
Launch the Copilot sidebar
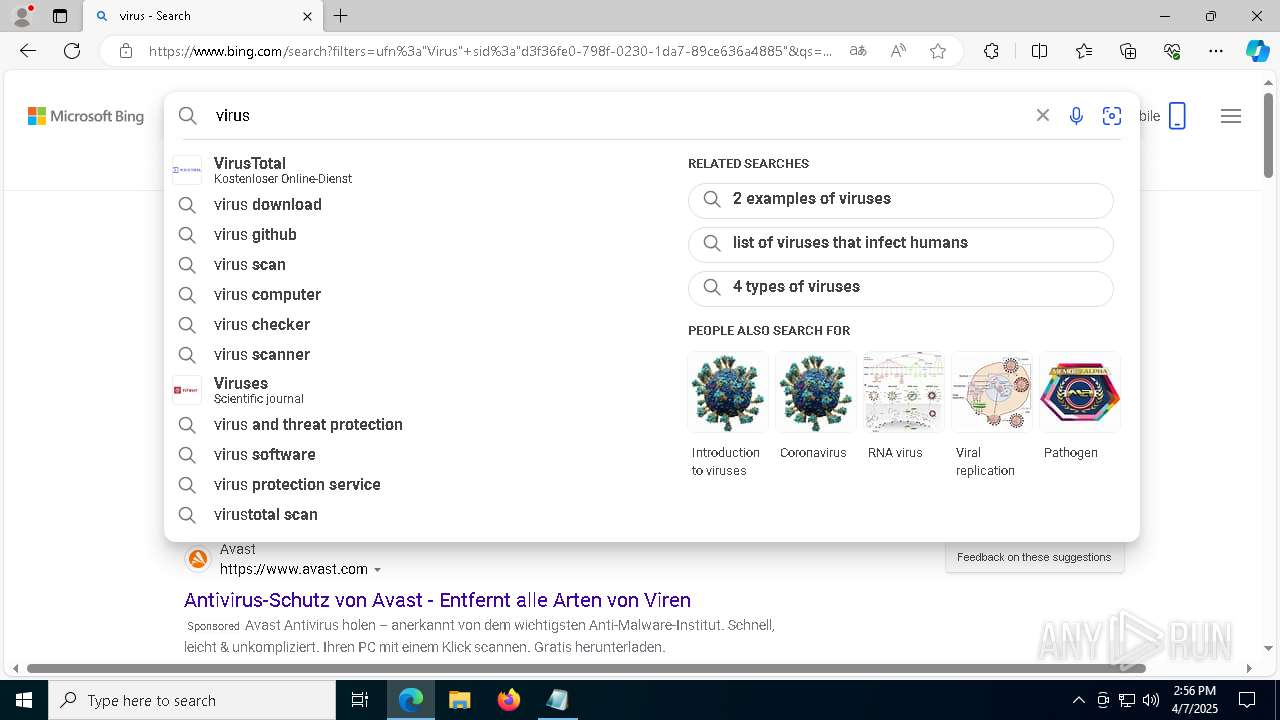[1257, 51]
